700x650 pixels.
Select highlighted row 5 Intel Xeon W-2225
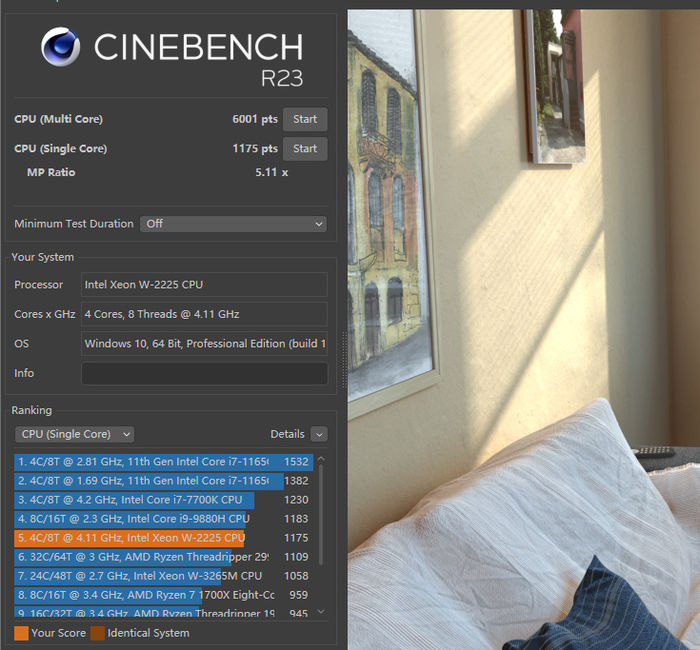(163, 538)
